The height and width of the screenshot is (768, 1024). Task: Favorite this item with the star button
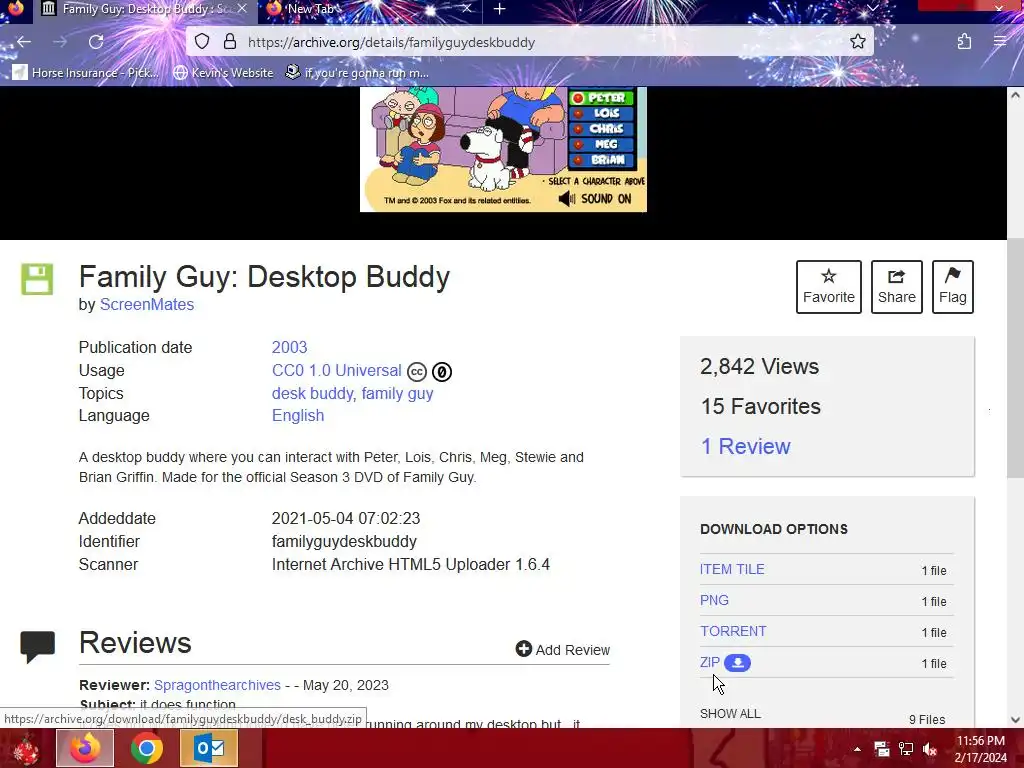(829, 287)
